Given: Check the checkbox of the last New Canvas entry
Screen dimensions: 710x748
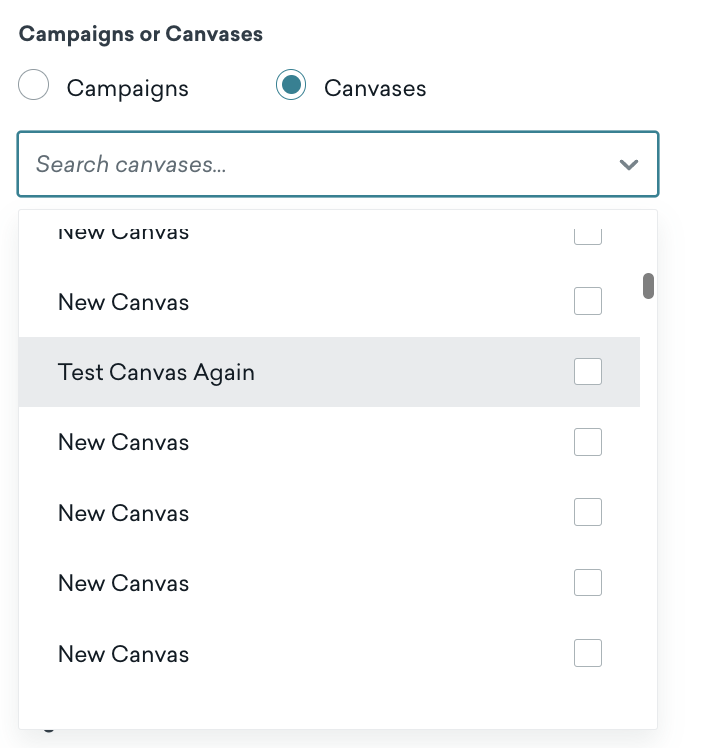Looking at the screenshot, I should pyautogui.click(x=587, y=653).
